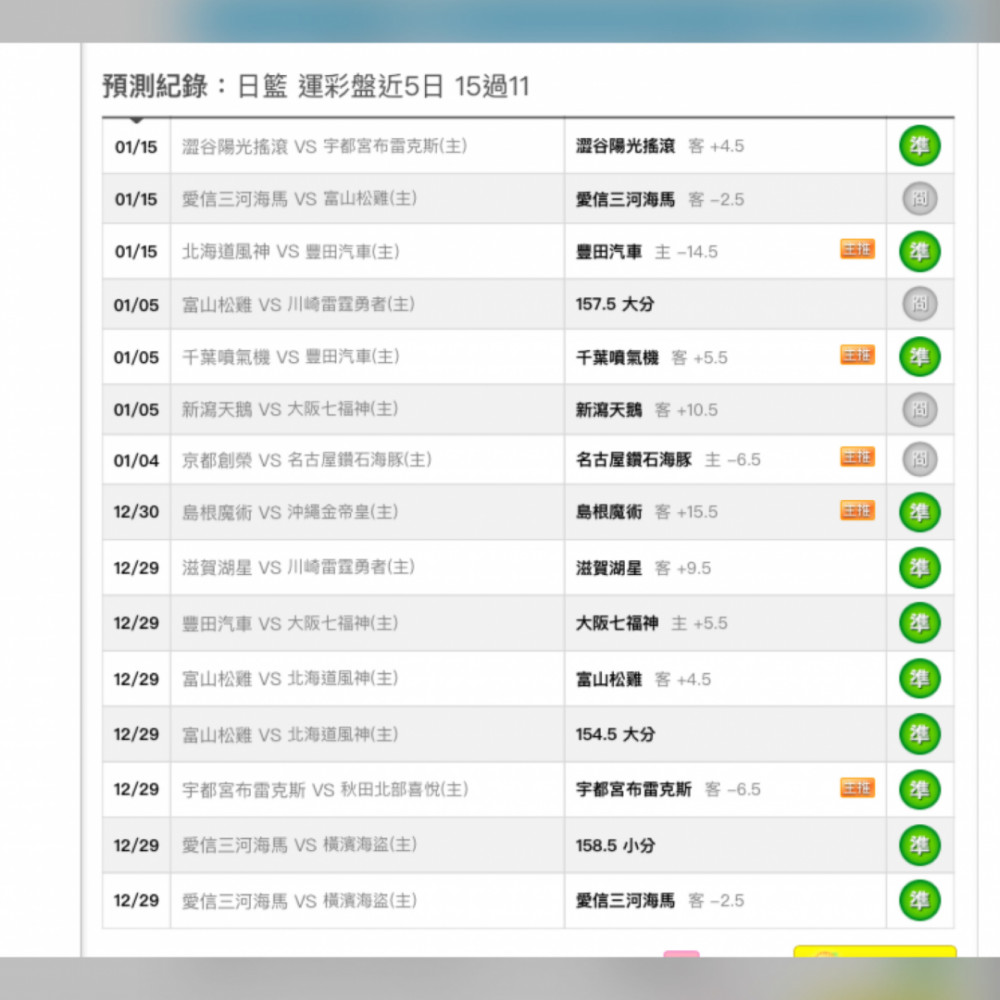
Task: Click pick 愛信三河海馬 客 -2.5 in the 富山松雞(主) row
Action: 660,199
